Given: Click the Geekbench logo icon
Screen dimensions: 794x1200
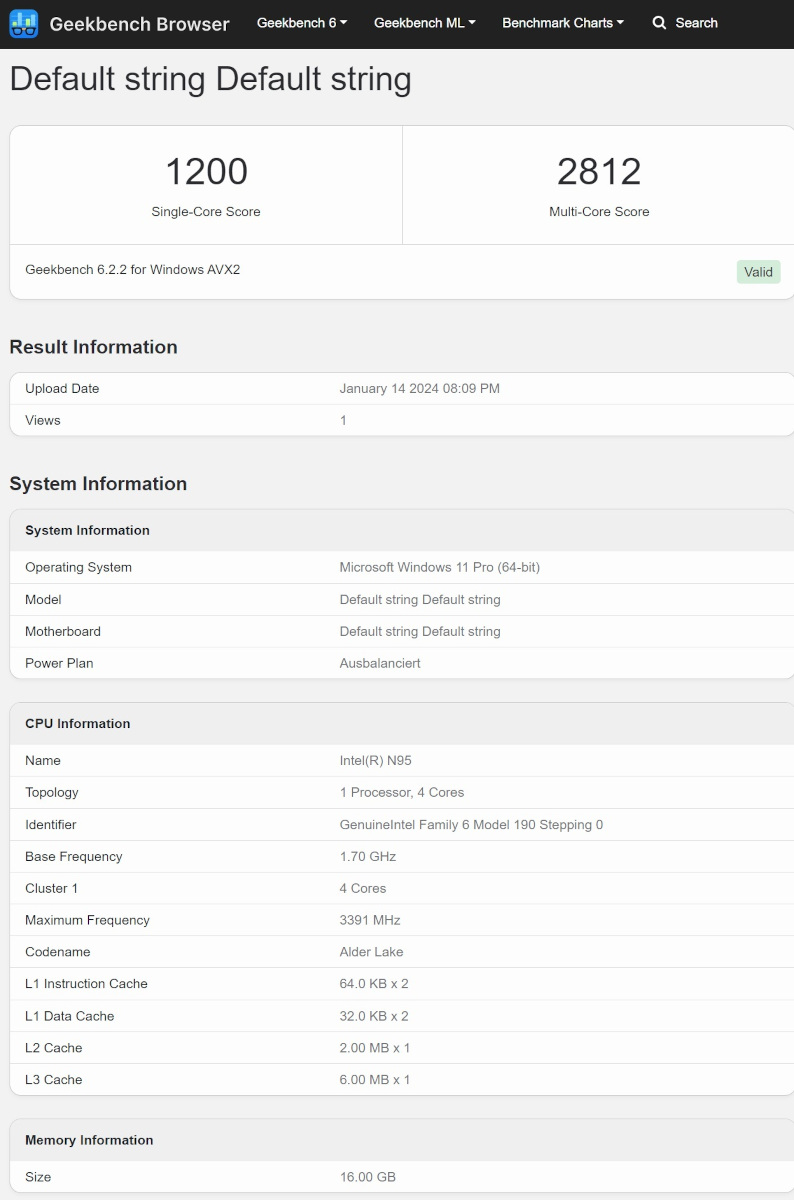Looking at the screenshot, I should [x=24, y=23].
